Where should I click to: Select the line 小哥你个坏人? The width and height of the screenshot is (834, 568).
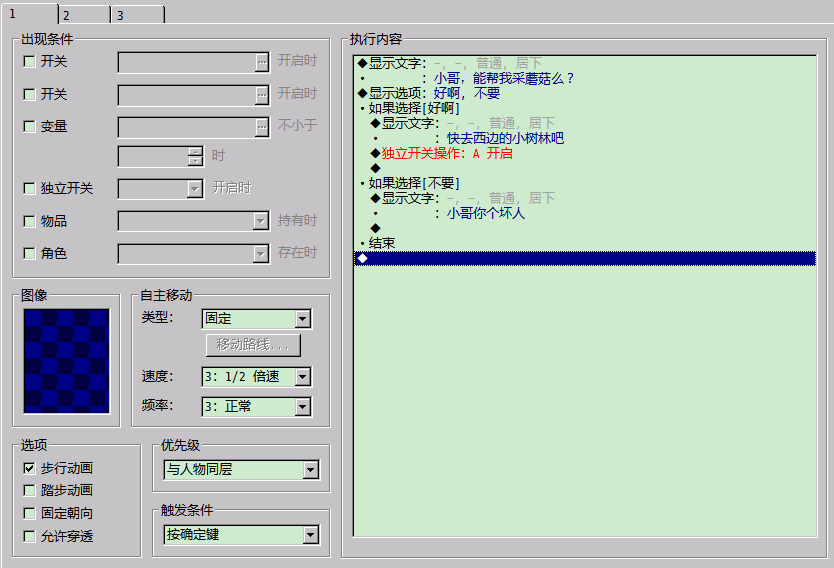585,213
